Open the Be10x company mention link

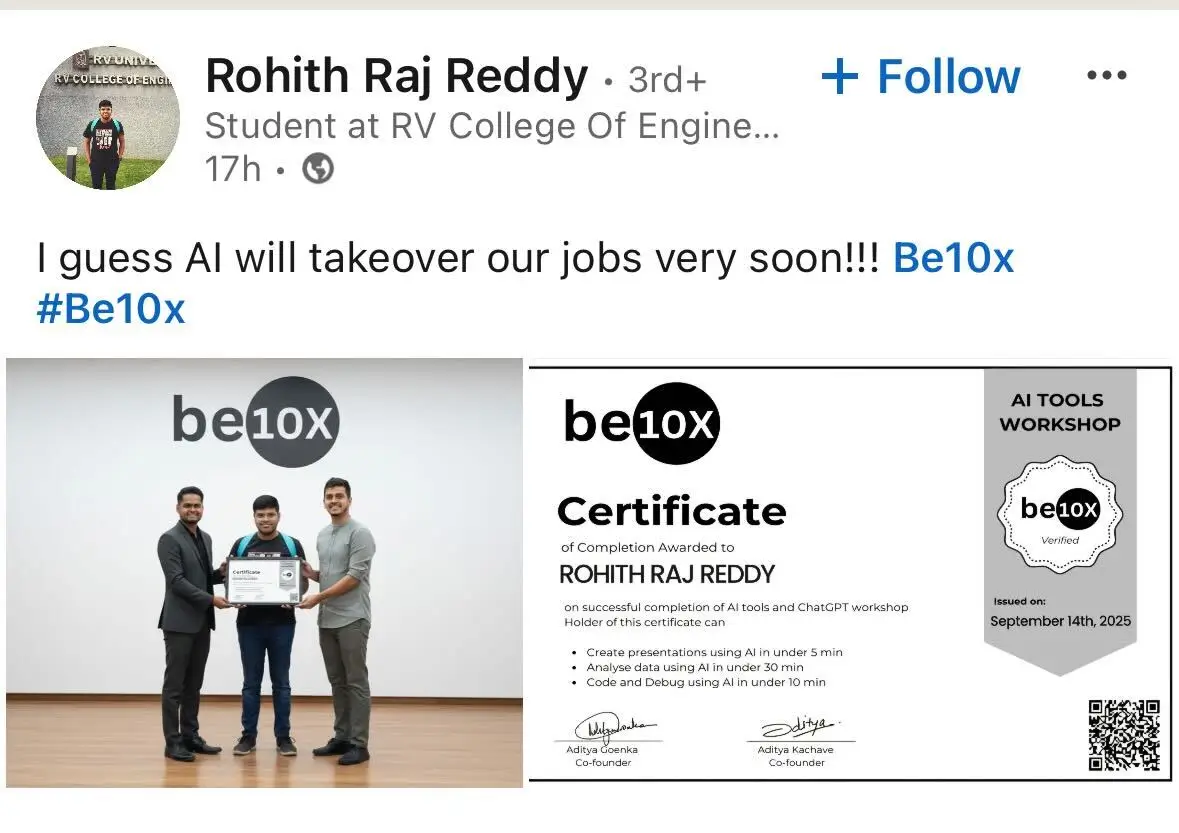click(x=953, y=258)
